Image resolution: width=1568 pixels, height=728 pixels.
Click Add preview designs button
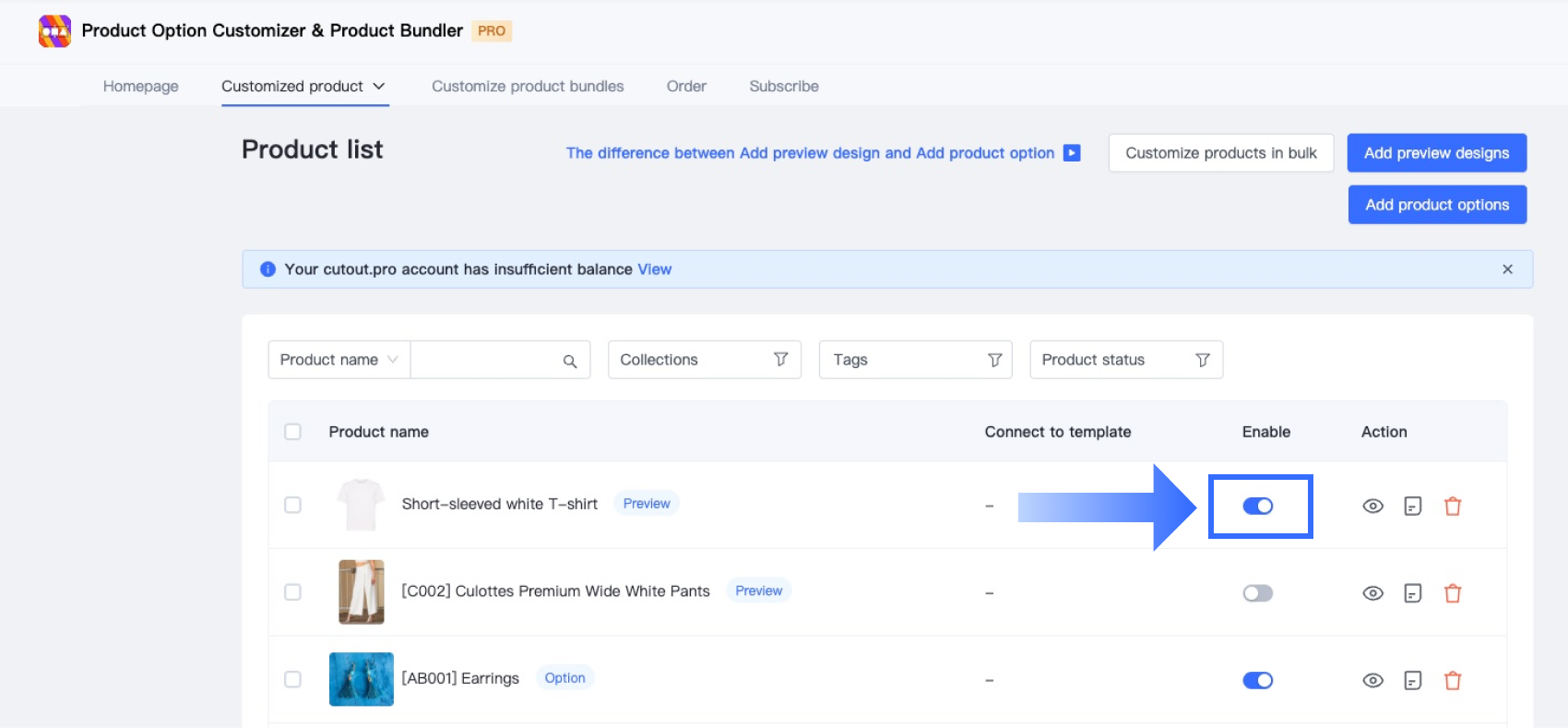pos(1436,153)
